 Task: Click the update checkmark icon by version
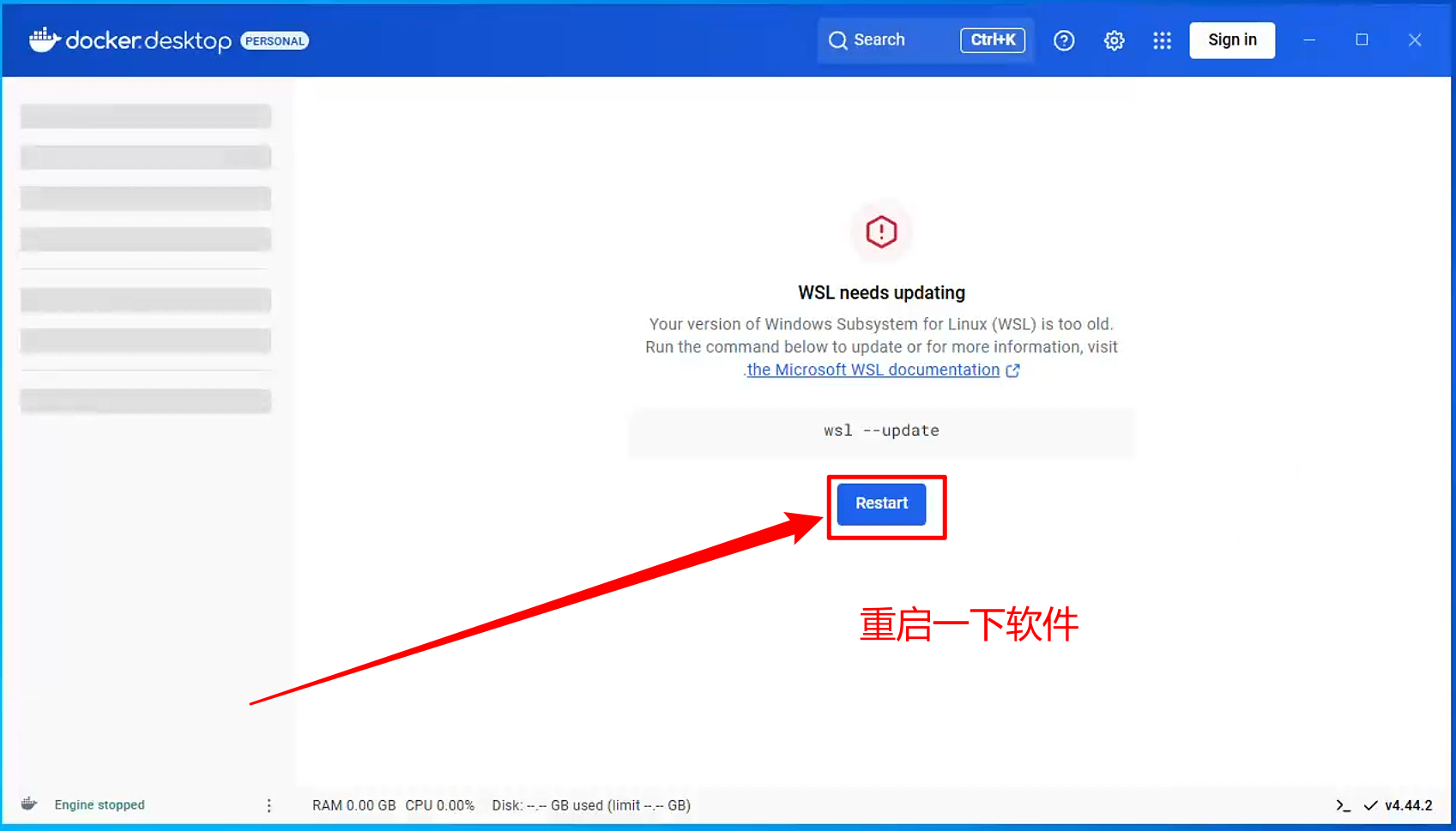(1370, 805)
